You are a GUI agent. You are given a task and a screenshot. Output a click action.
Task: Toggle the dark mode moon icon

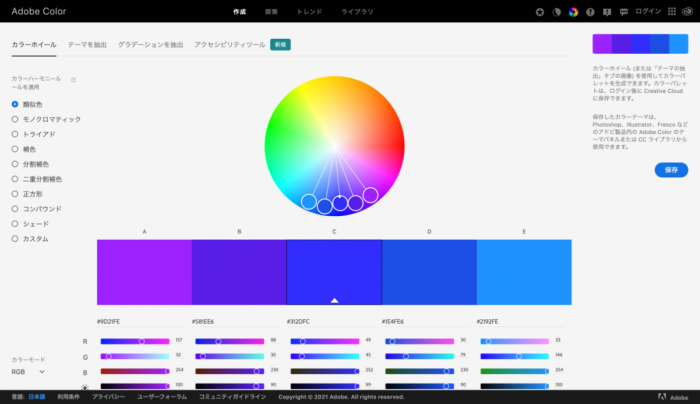click(x=557, y=12)
